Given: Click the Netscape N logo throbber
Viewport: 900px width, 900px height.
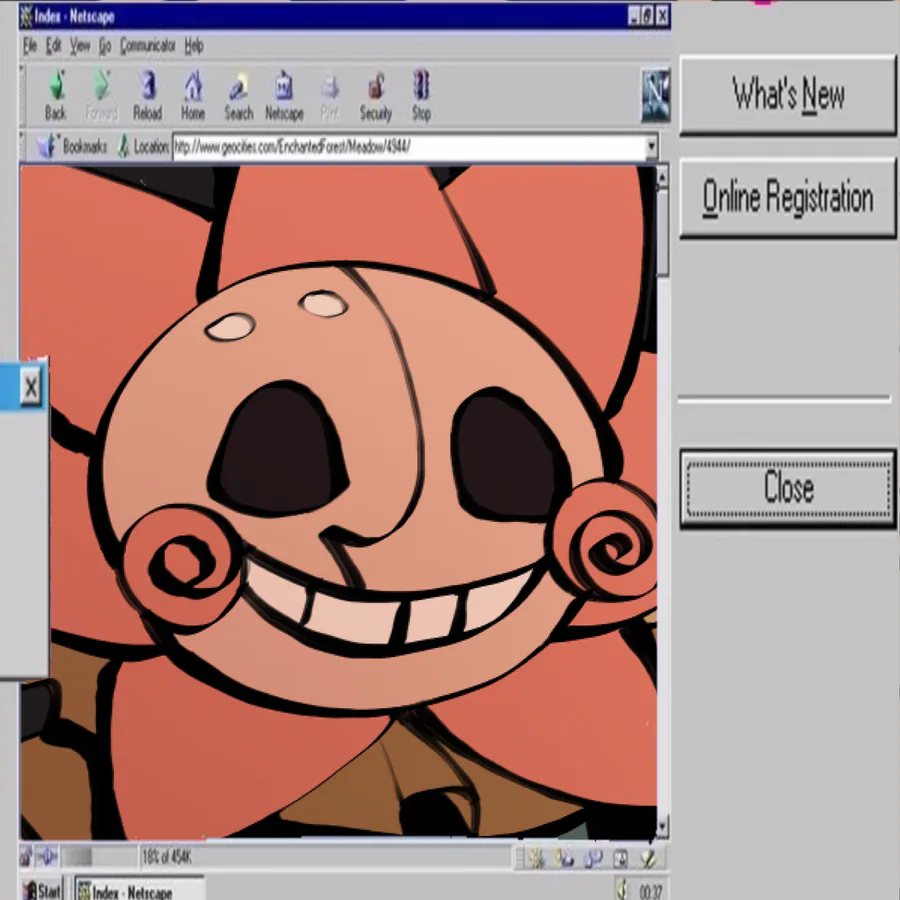Looking at the screenshot, I should [655, 95].
